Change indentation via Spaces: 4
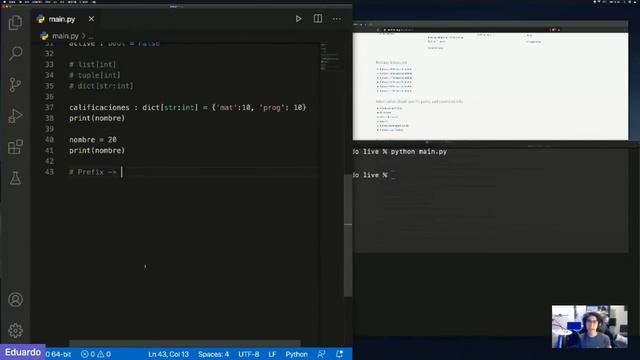 213,354
